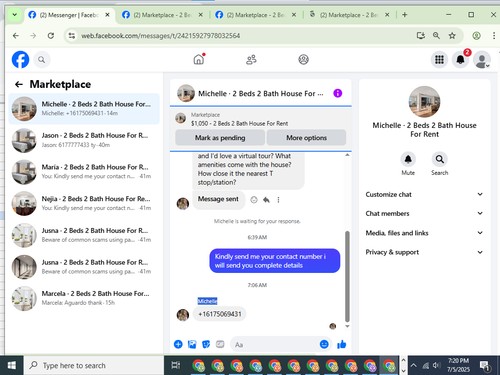Open the Facebook menu grid icon
The image size is (500, 375).
(x=439, y=60)
